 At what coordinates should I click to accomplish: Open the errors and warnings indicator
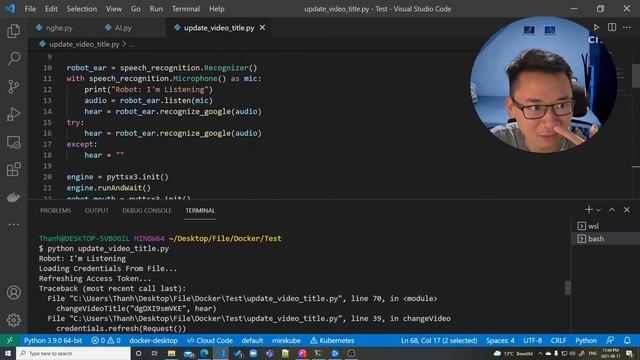pos(106,340)
